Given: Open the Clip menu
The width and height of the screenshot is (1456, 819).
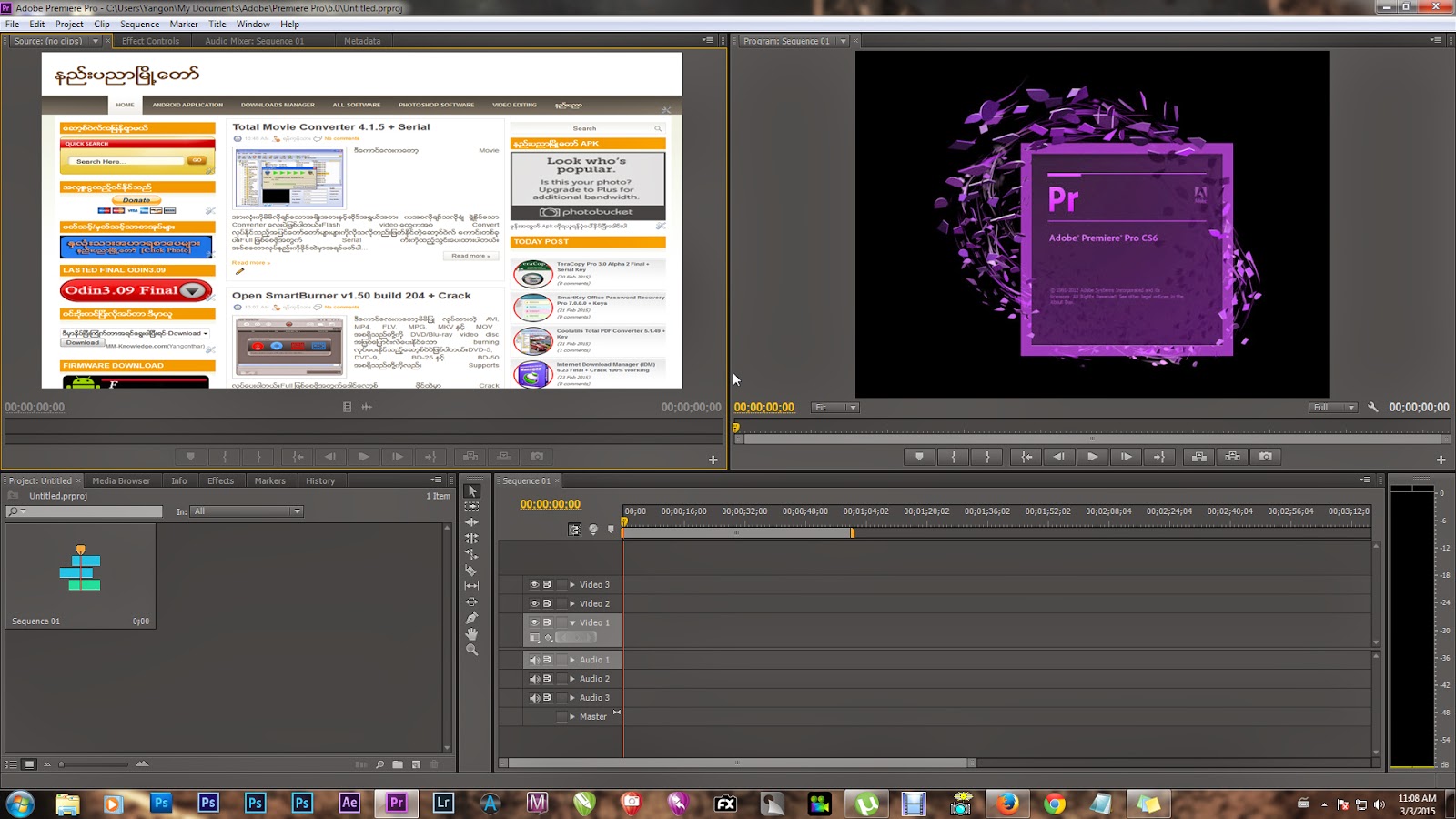Looking at the screenshot, I should coord(102,25).
